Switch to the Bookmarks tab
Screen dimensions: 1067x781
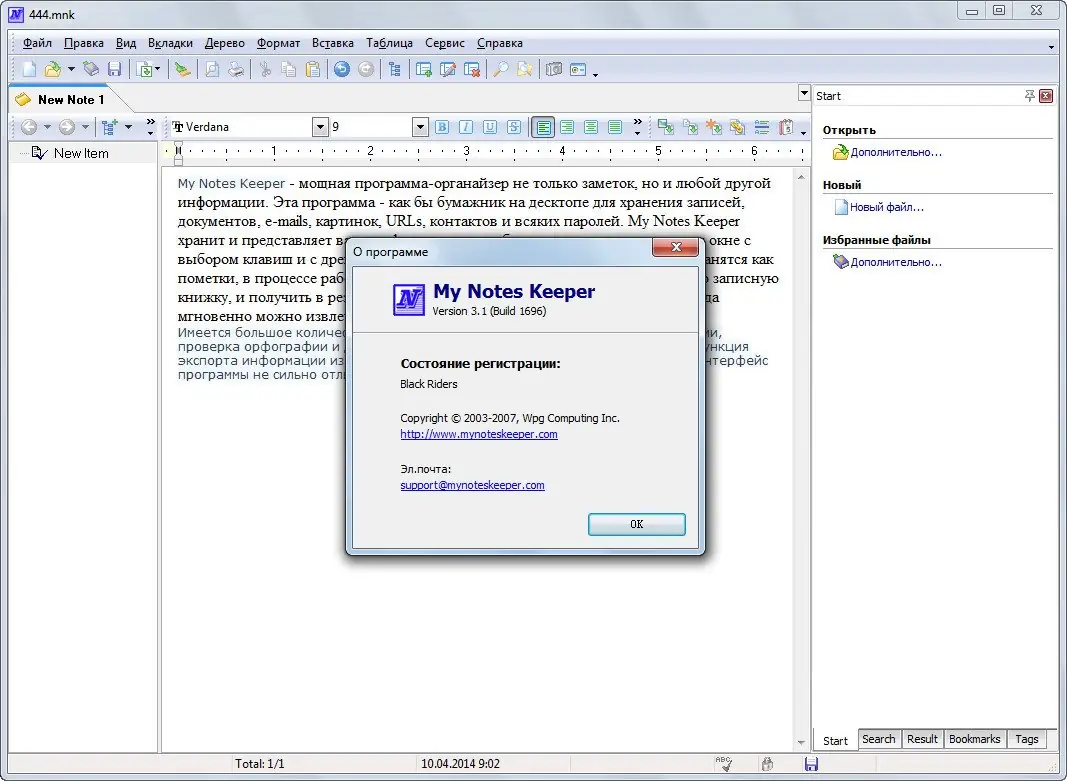click(x=974, y=739)
